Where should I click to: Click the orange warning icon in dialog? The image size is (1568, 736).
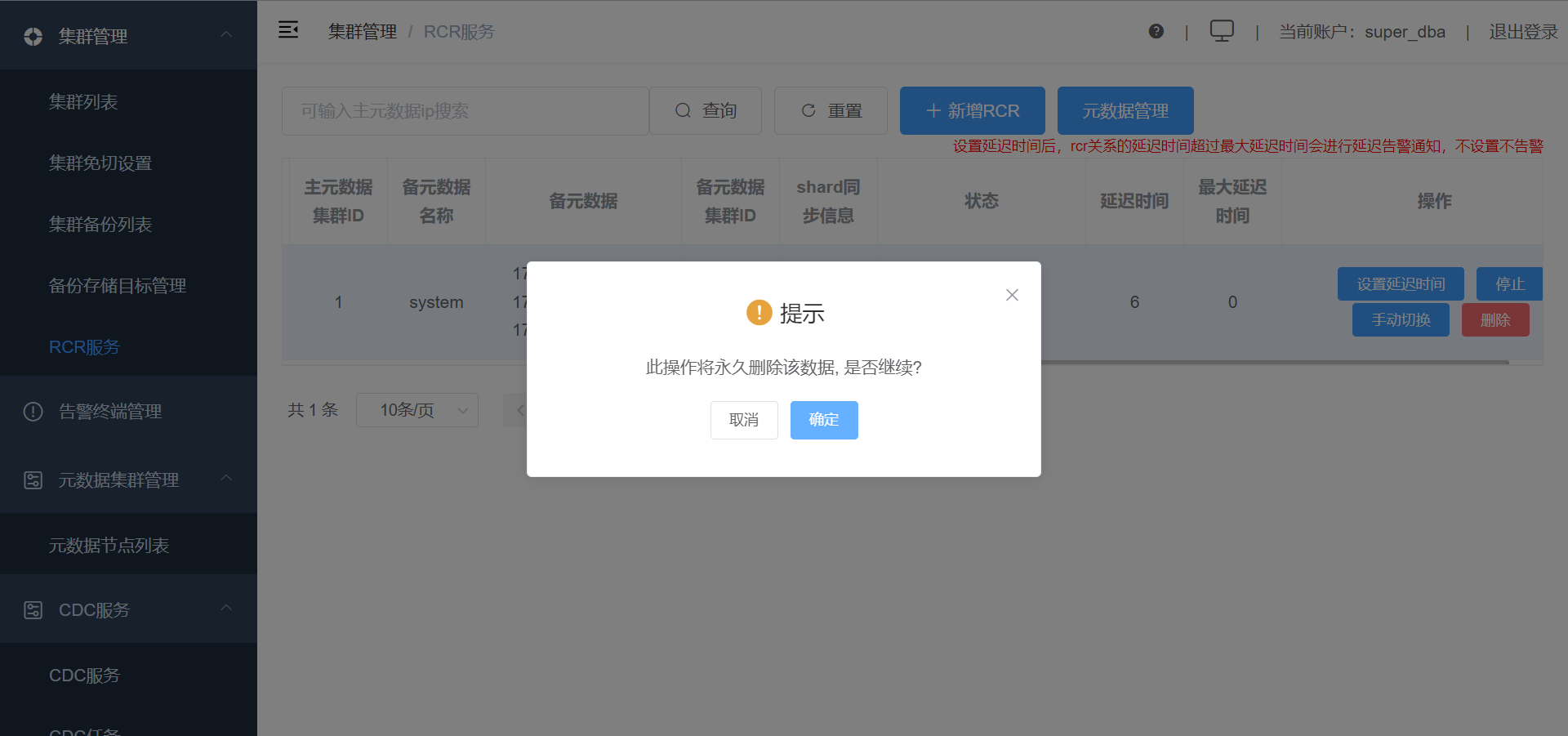click(759, 312)
